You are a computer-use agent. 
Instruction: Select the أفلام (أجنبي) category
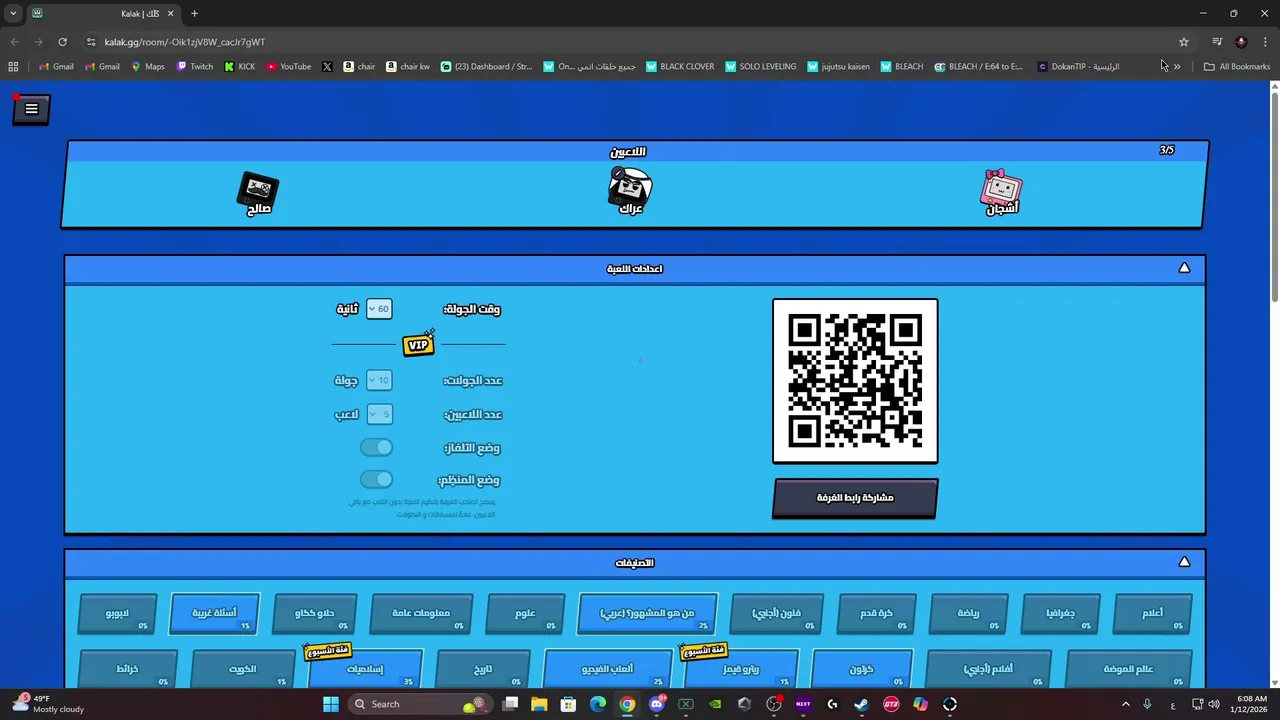click(988, 669)
